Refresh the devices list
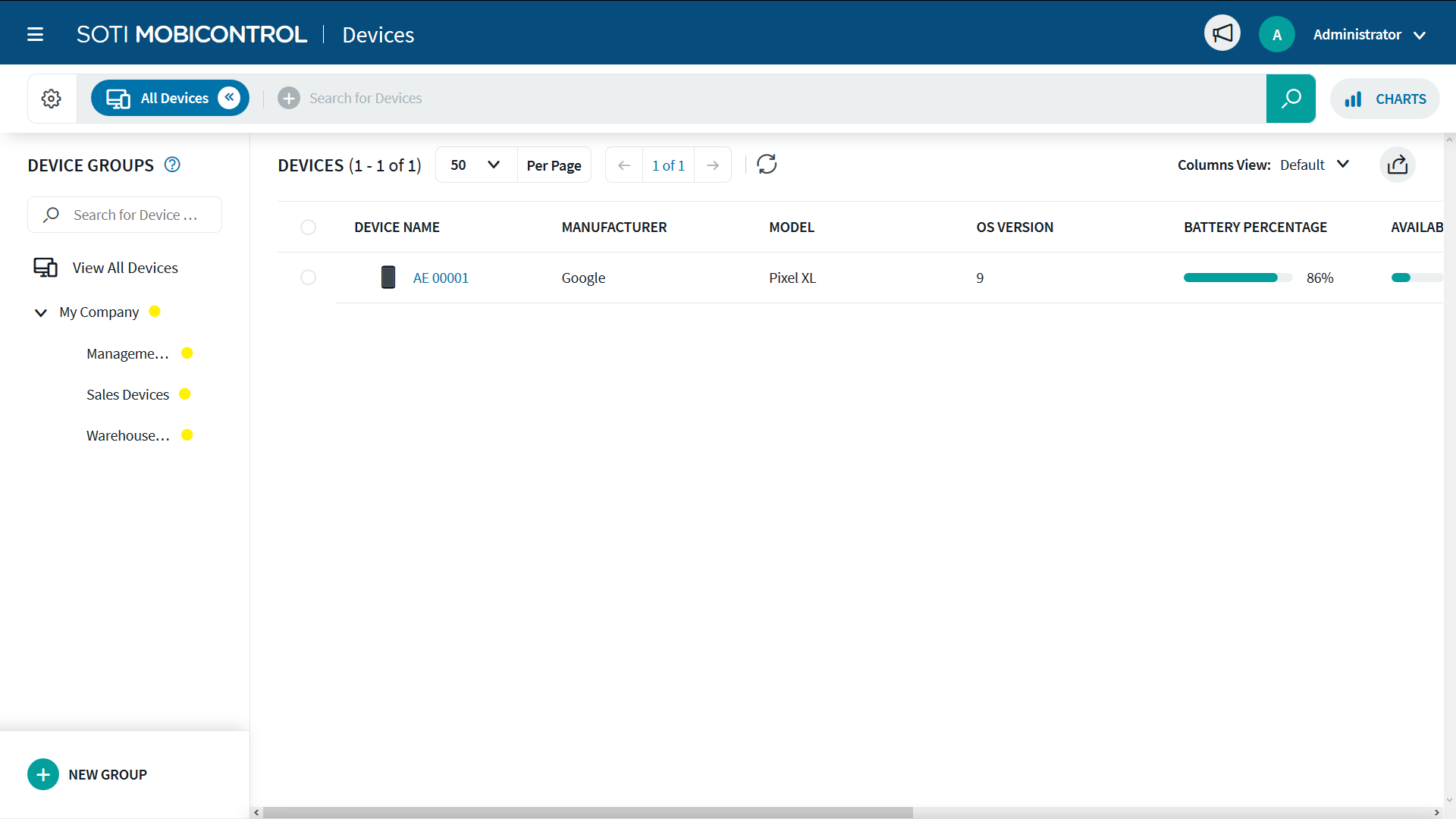The height and width of the screenshot is (819, 1456). point(767,165)
